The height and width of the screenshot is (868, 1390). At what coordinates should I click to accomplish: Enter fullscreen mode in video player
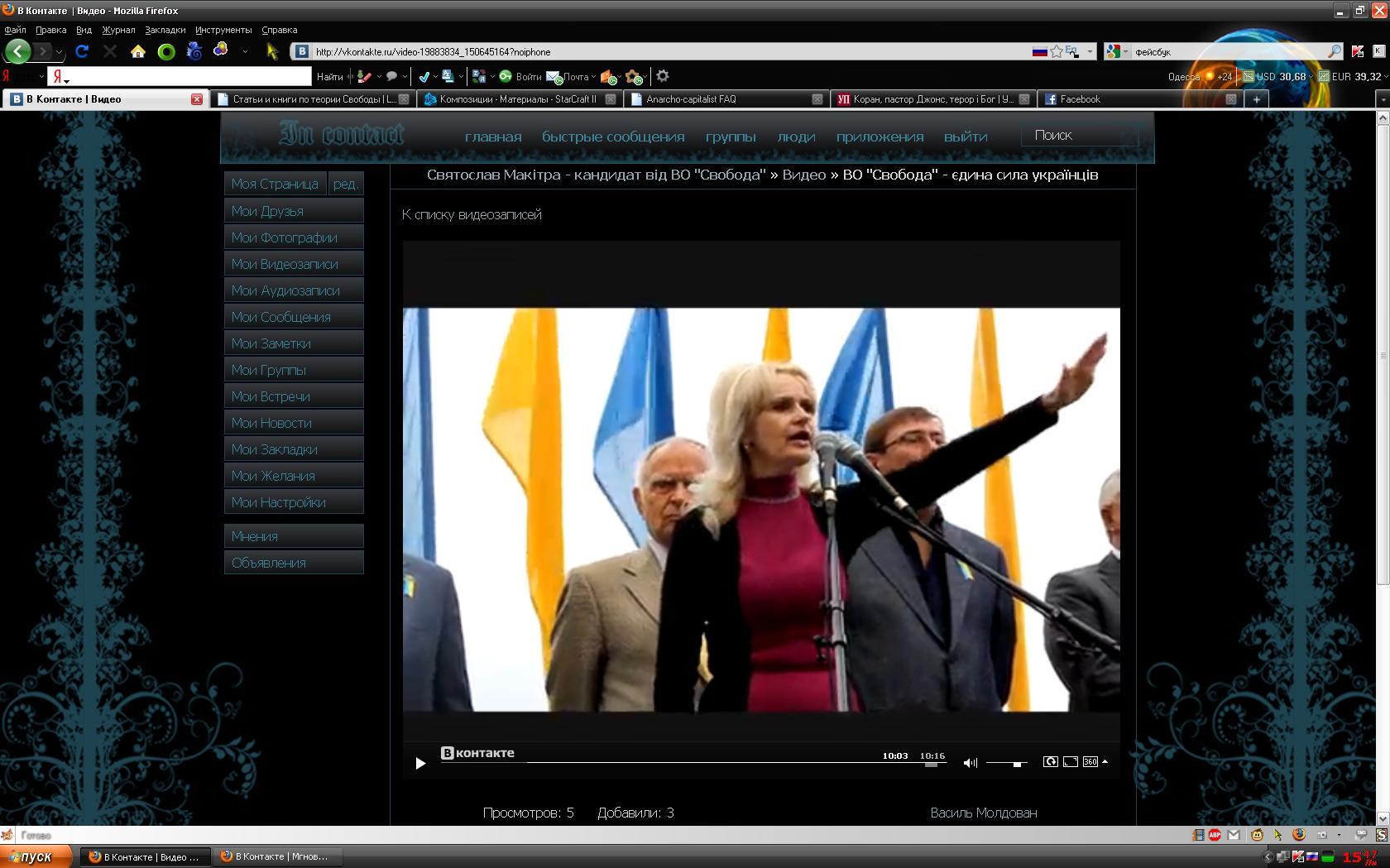1070,761
